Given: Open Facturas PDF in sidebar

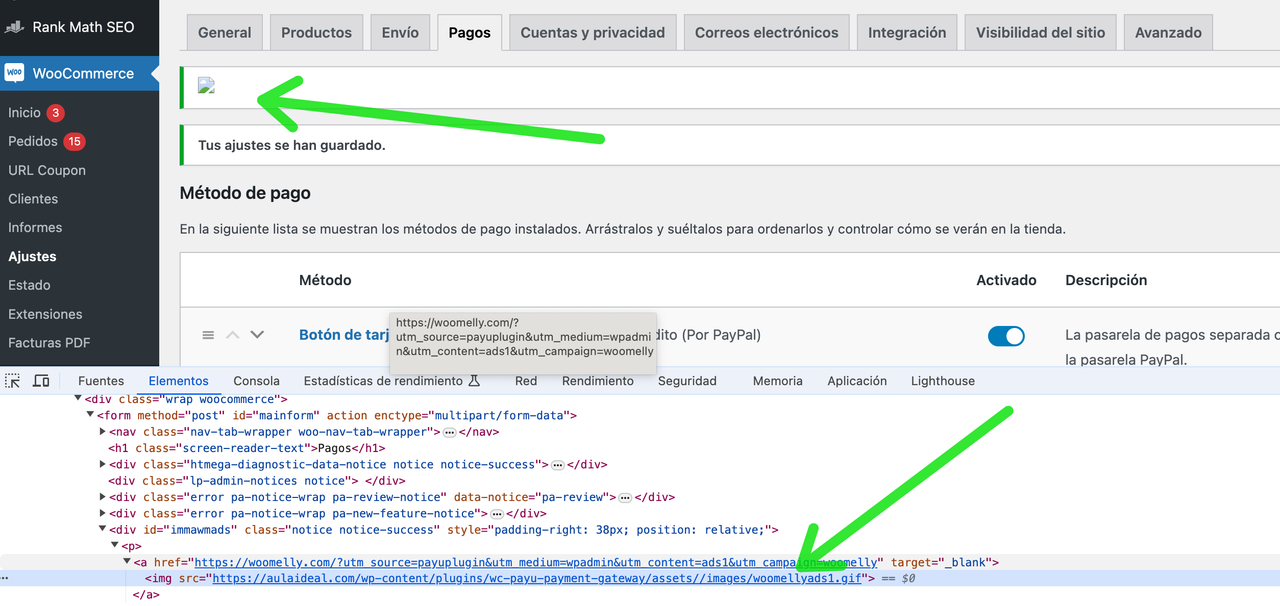Looking at the screenshot, I should coord(49,342).
